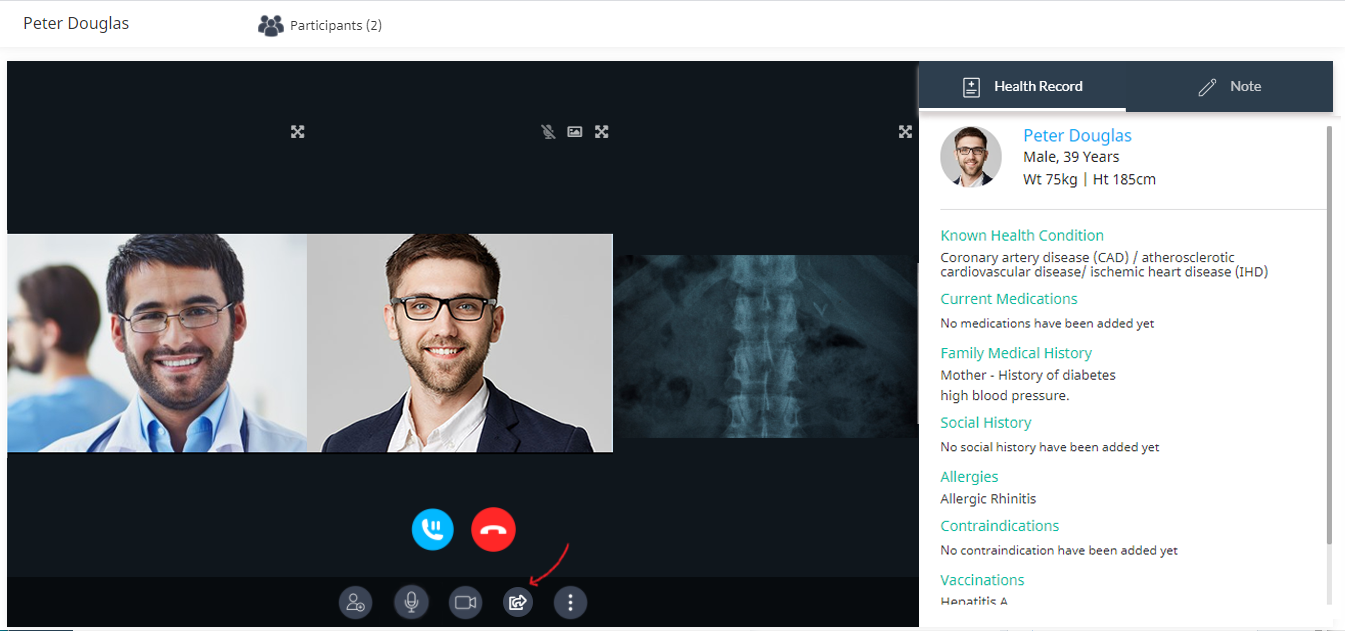Click the health record clipboard icon
Viewport: 1345px width, 631px height.
coord(971,87)
